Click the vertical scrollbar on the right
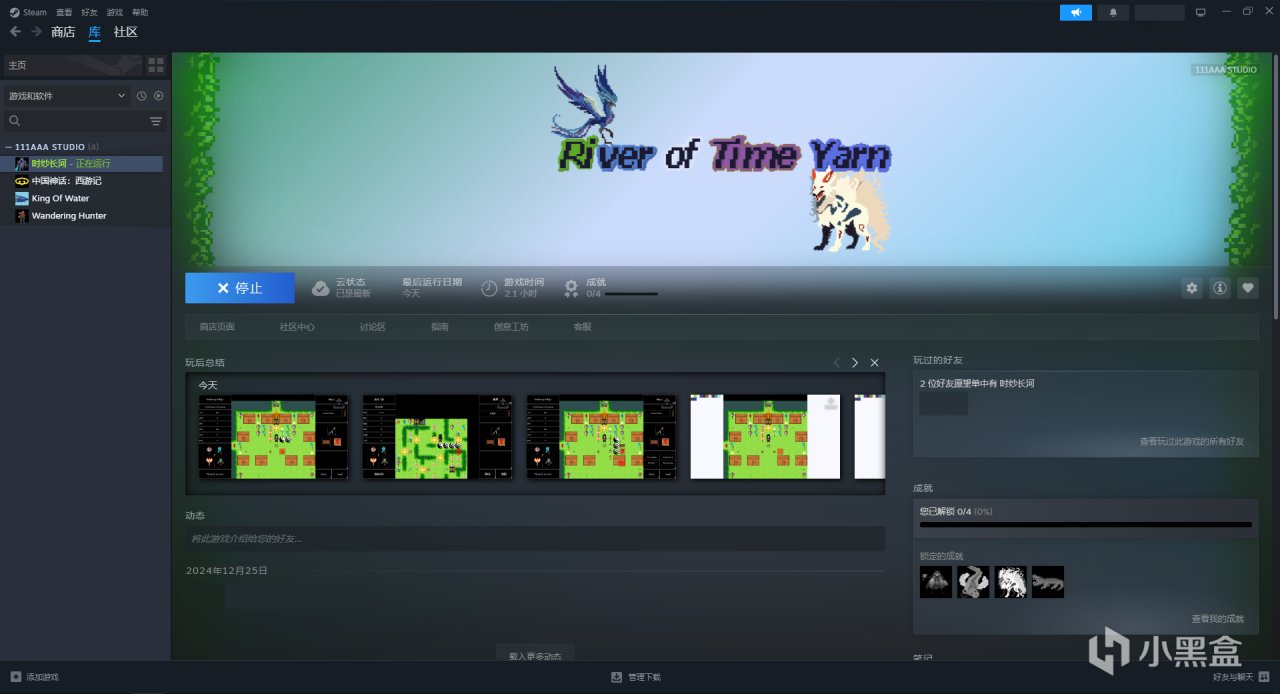1280x694 pixels. coord(1275,185)
